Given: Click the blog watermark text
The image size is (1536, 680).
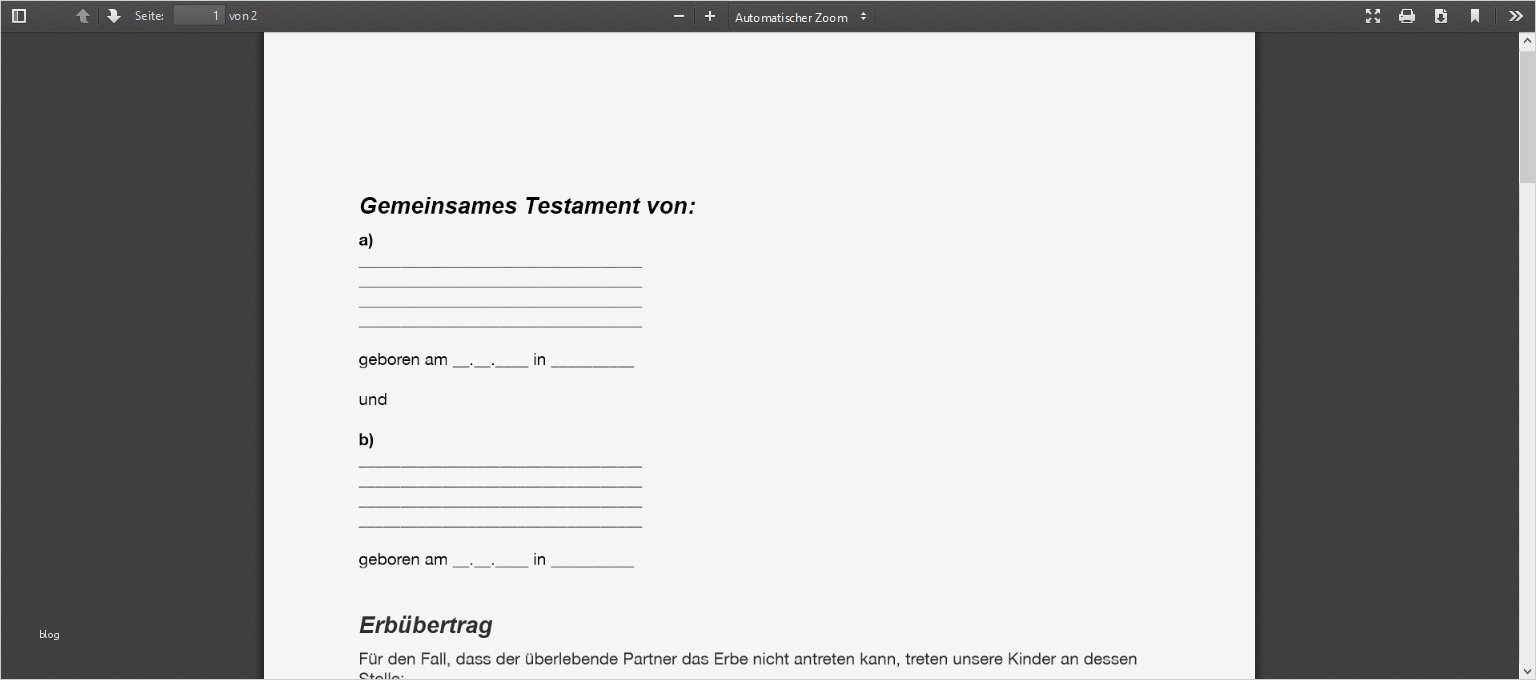Looking at the screenshot, I should [48, 634].
